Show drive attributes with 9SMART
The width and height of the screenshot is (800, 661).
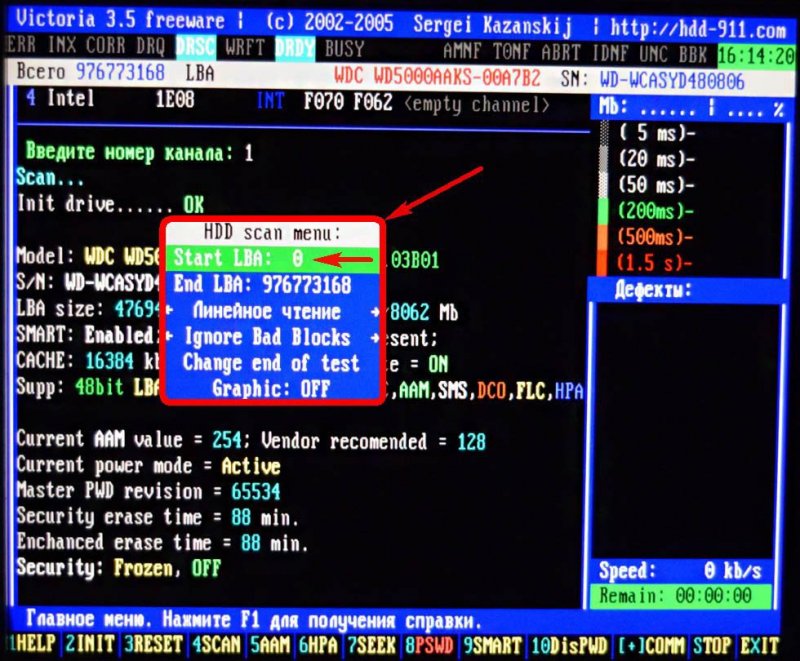[x=492, y=646]
